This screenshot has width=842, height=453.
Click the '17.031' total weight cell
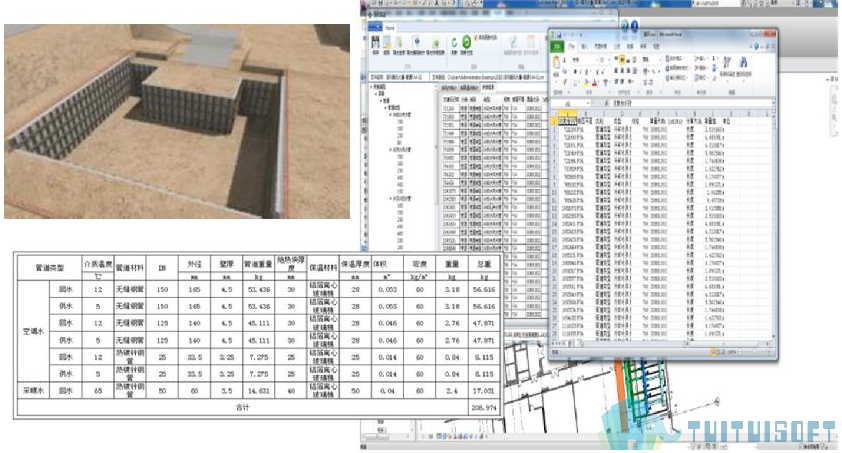[x=483, y=390]
